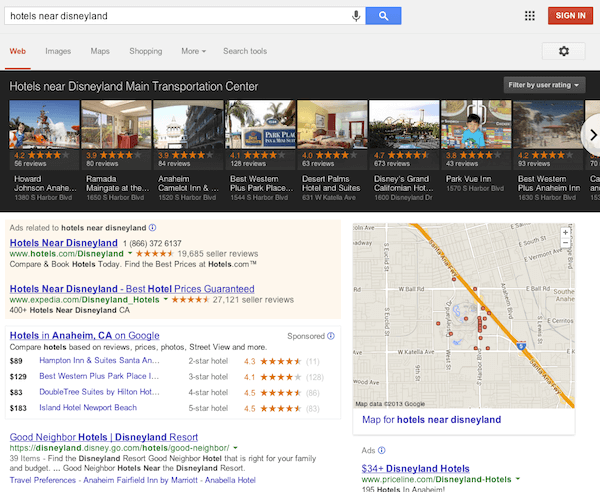The width and height of the screenshot is (600, 492).
Task: Open the Google apps grid icon
Action: 529,15
